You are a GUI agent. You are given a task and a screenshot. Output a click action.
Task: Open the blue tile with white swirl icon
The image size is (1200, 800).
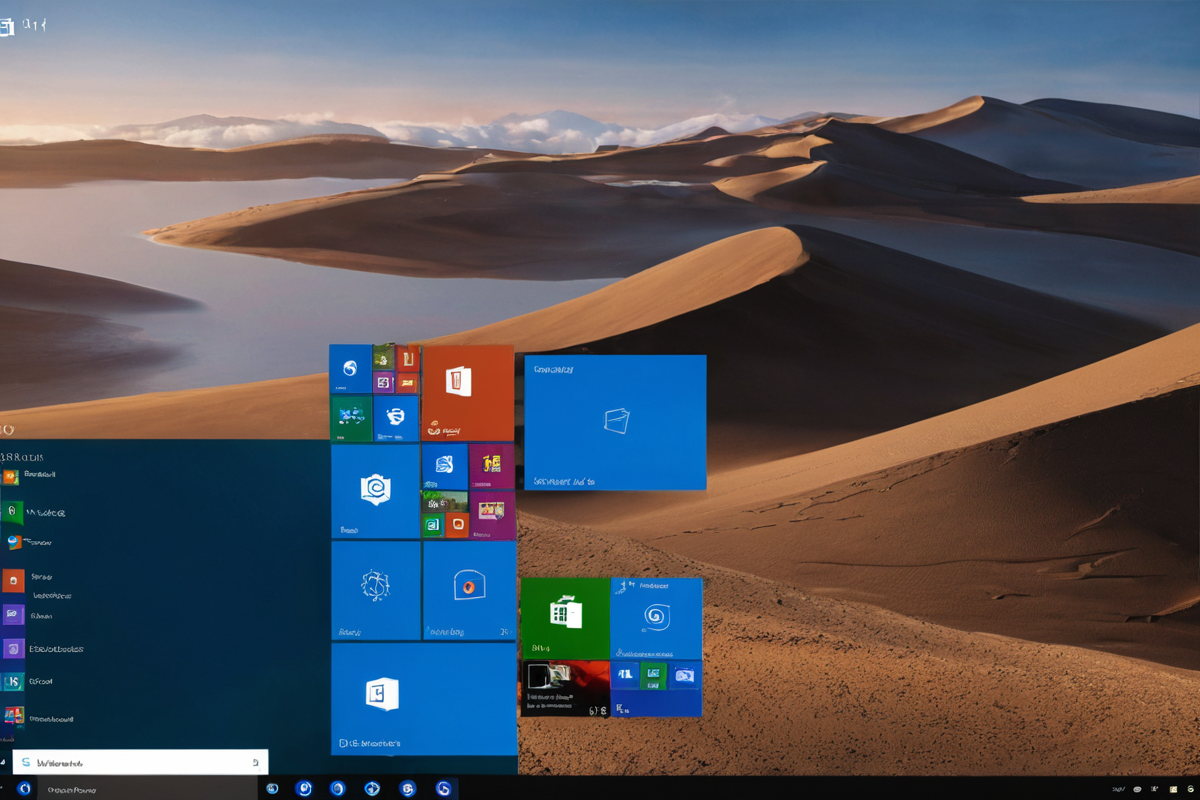point(656,618)
